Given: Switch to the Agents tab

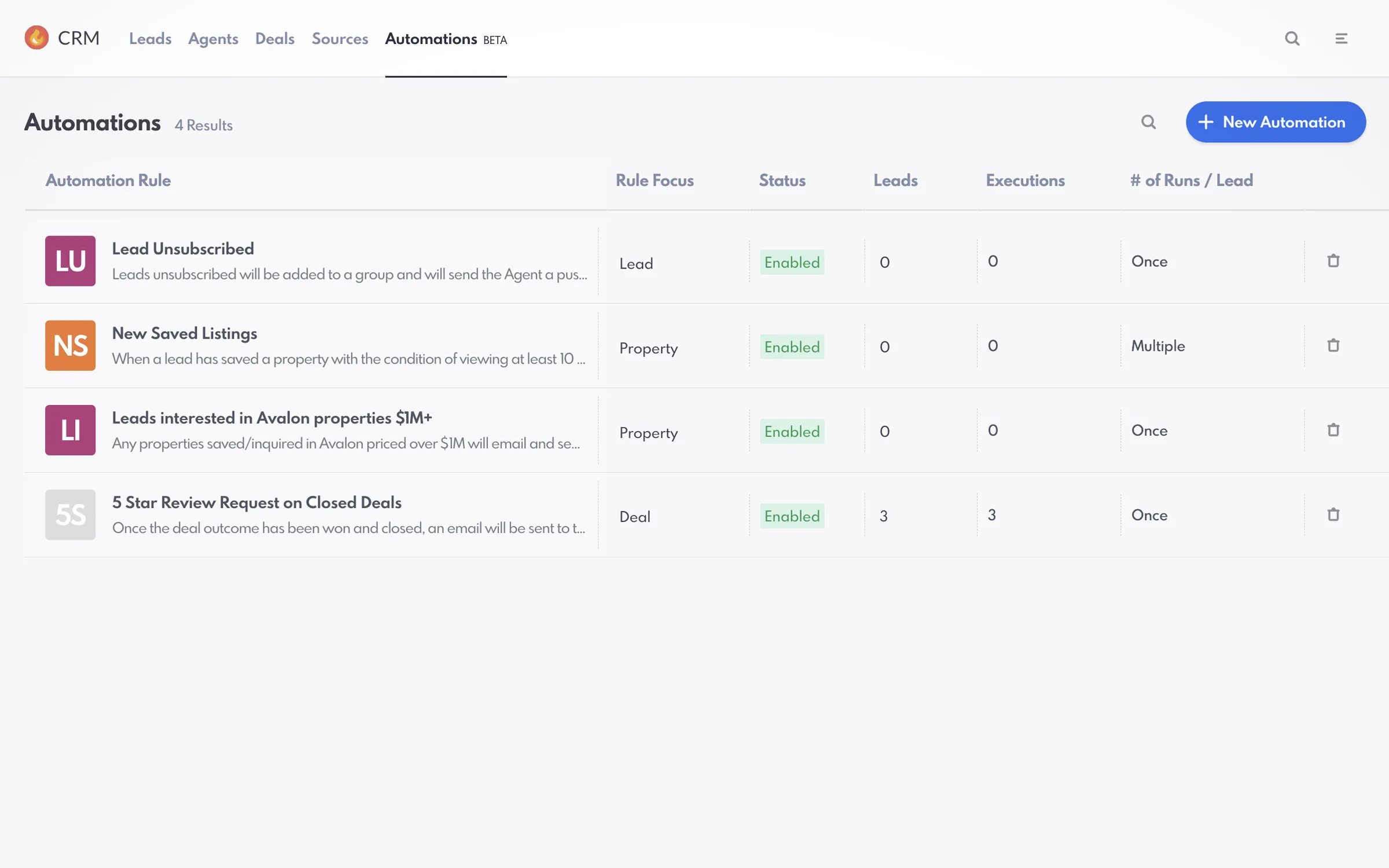Looking at the screenshot, I should pos(213,39).
